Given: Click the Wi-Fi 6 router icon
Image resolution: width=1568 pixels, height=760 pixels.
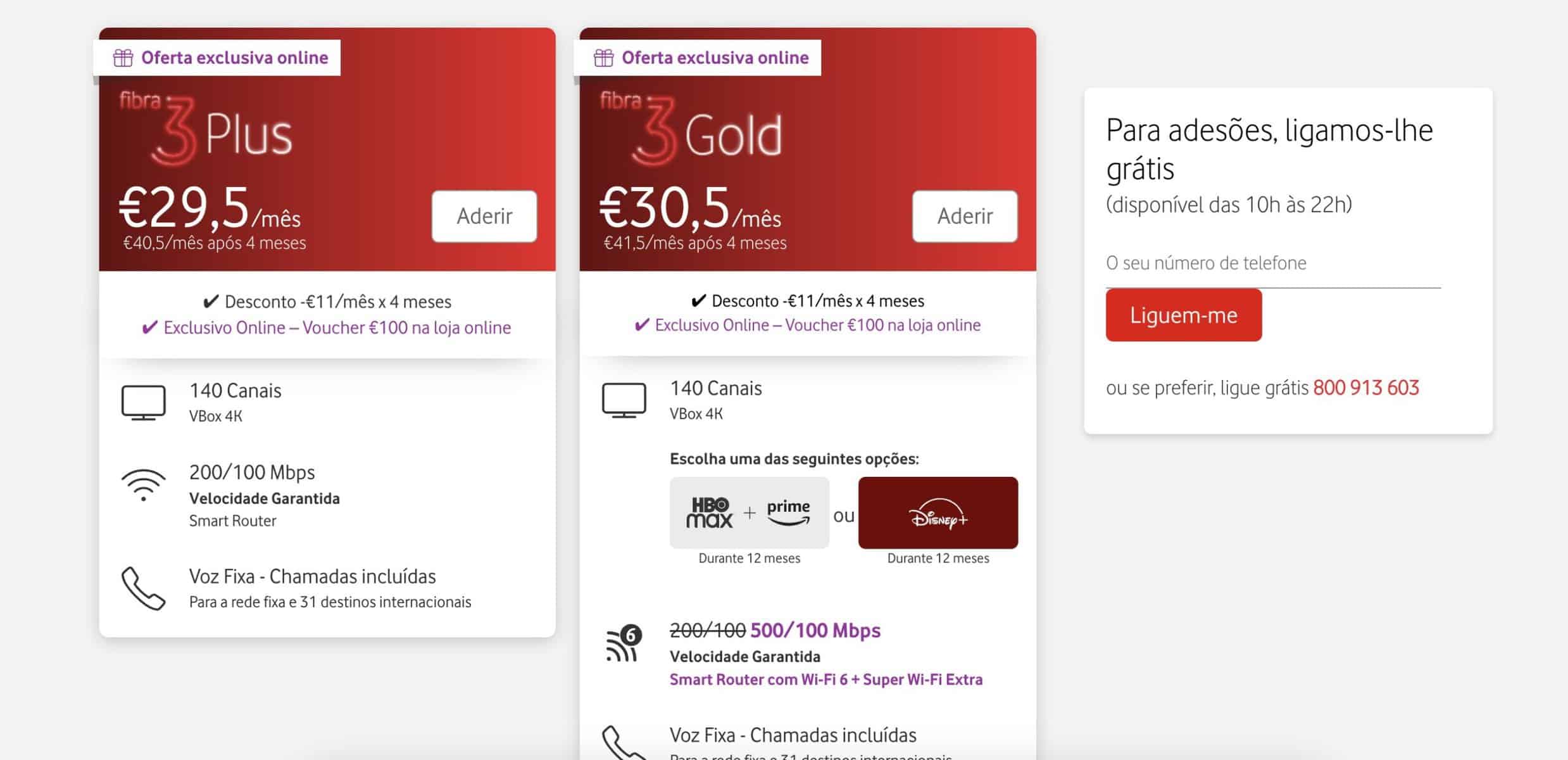Looking at the screenshot, I should (x=624, y=644).
